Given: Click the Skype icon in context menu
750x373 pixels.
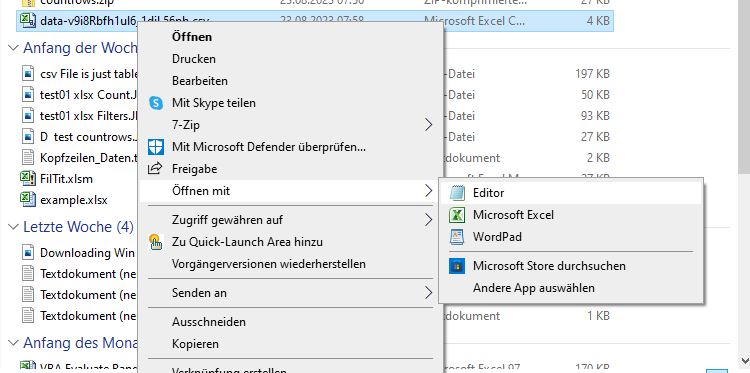Looking at the screenshot, I should click(156, 103).
